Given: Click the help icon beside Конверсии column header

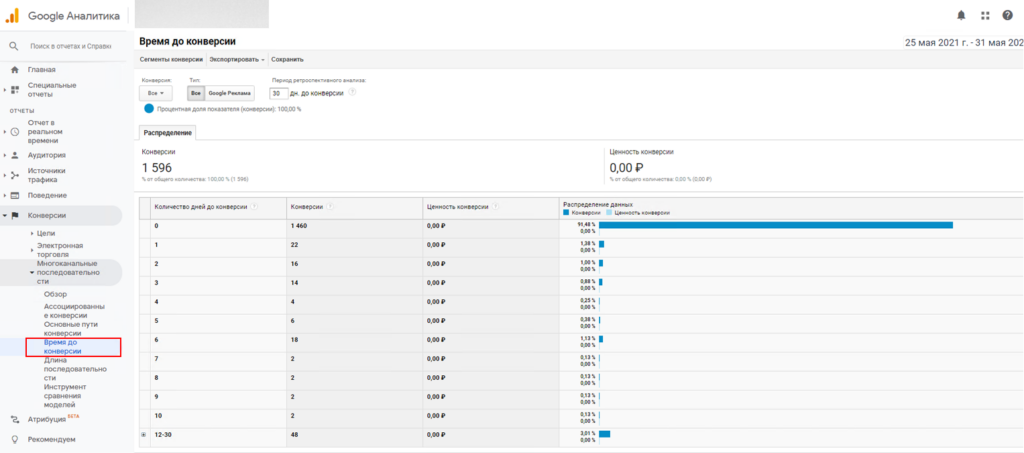Looking at the screenshot, I should (330, 207).
